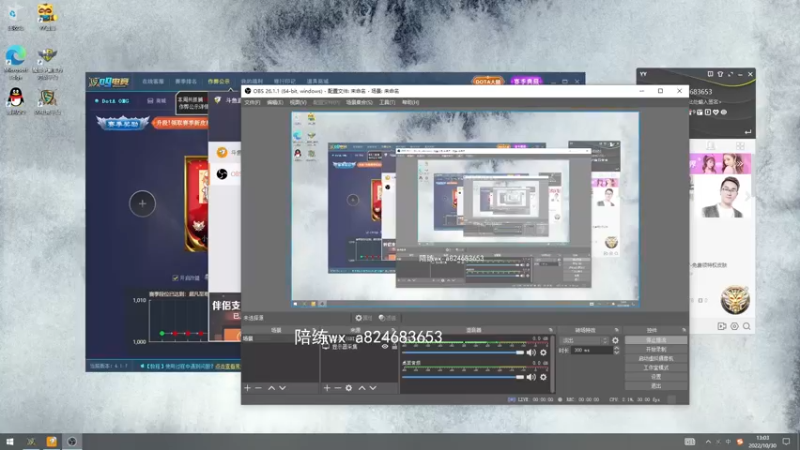The height and width of the screenshot is (450, 800).
Task: Move the scene up in the Scenes panel
Action: [271, 388]
